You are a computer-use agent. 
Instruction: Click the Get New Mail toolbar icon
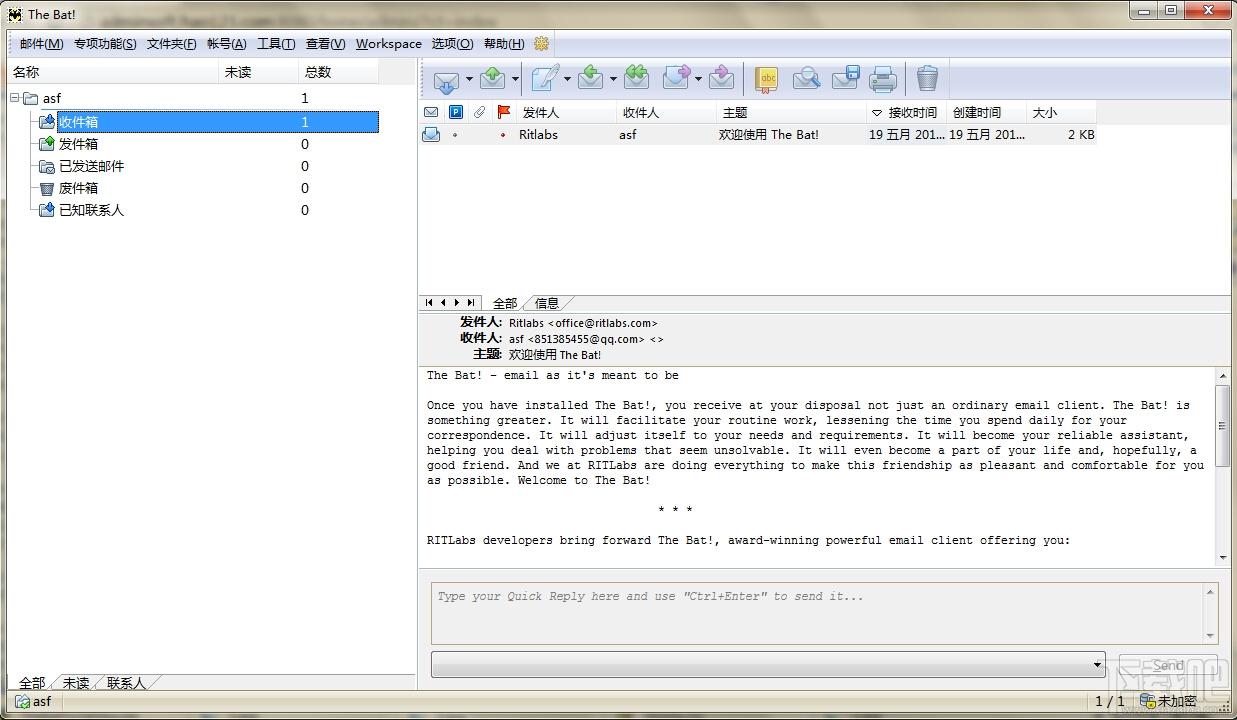(x=446, y=79)
